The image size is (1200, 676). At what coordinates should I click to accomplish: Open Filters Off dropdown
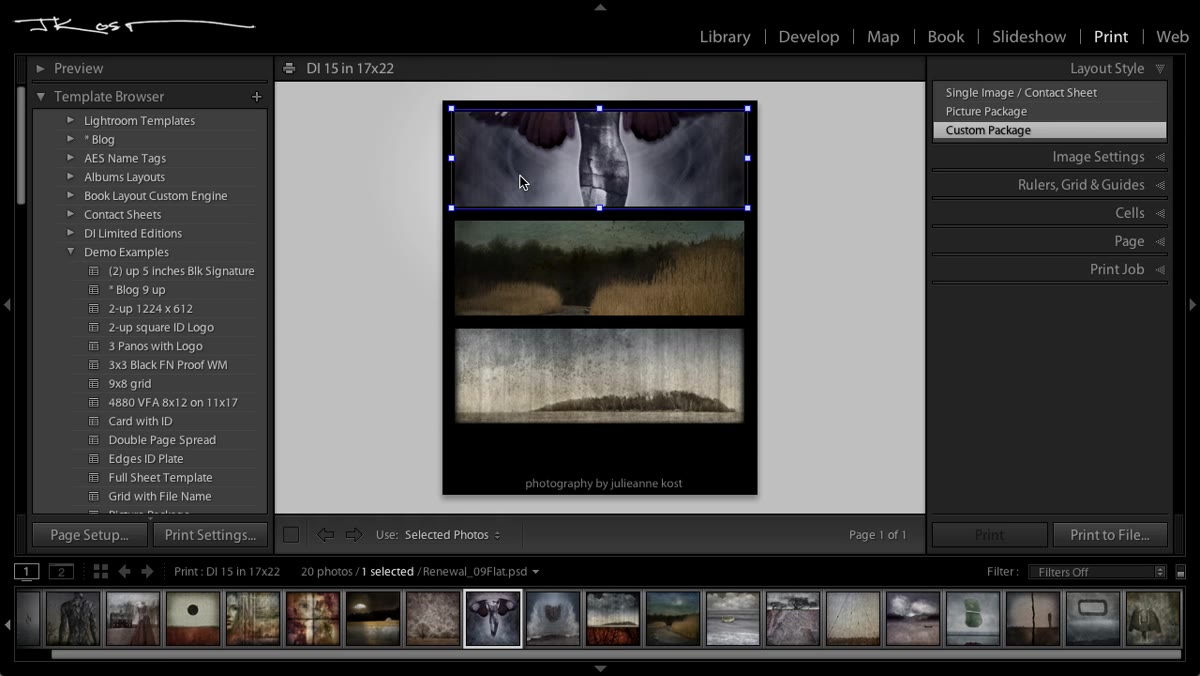click(1097, 572)
